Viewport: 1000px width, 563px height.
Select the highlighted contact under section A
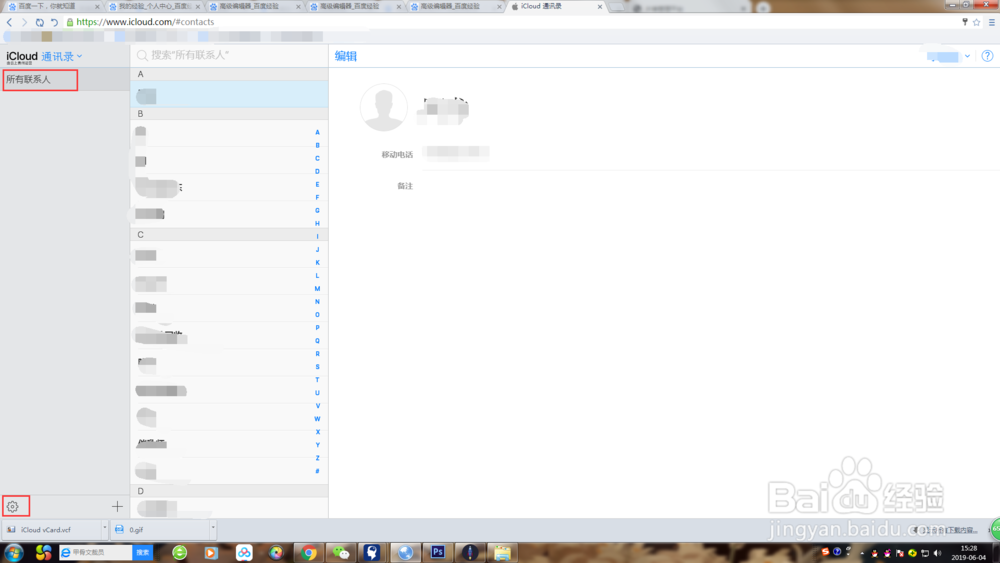[230, 94]
